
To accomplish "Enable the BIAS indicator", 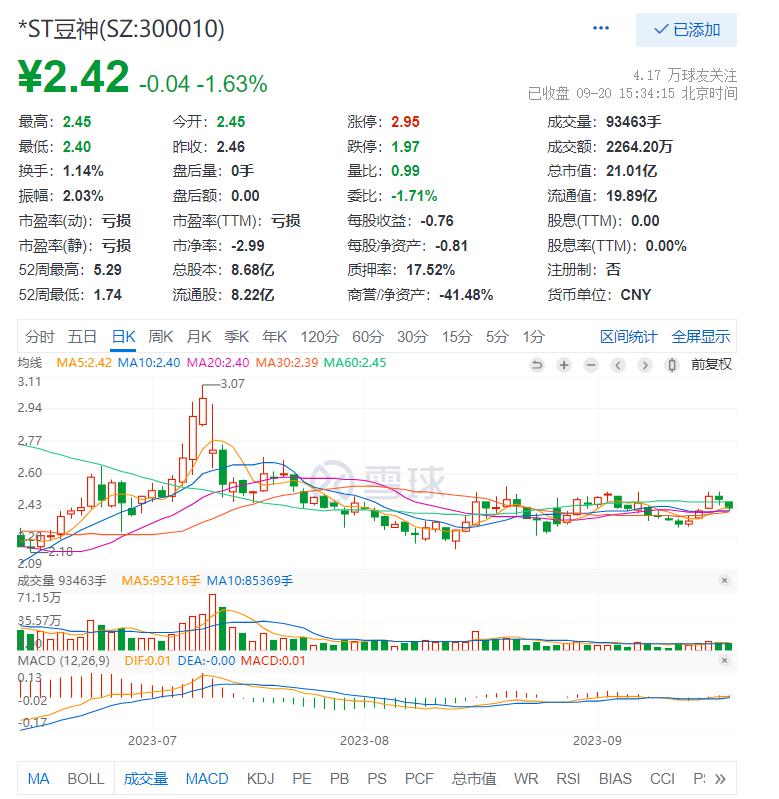I will pyautogui.click(x=615, y=779).
